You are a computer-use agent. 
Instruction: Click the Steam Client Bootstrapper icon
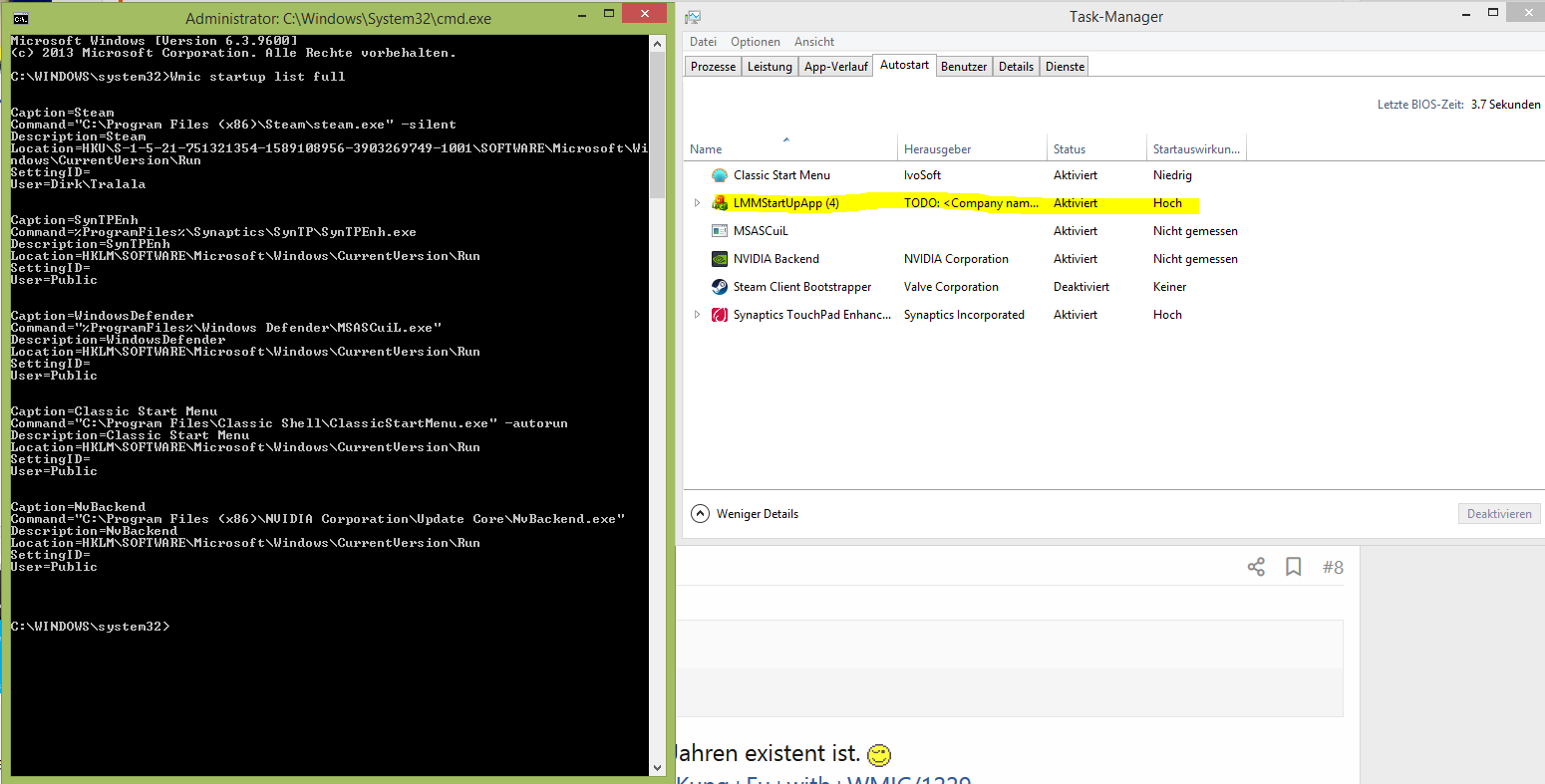pos(720,287)
